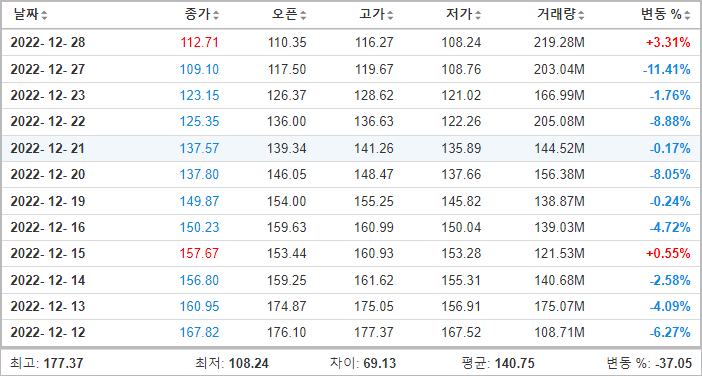The height and width of the screenshot is (376, 702).
Task: Select the 2022-12-14 date cell
Action: 47,281
